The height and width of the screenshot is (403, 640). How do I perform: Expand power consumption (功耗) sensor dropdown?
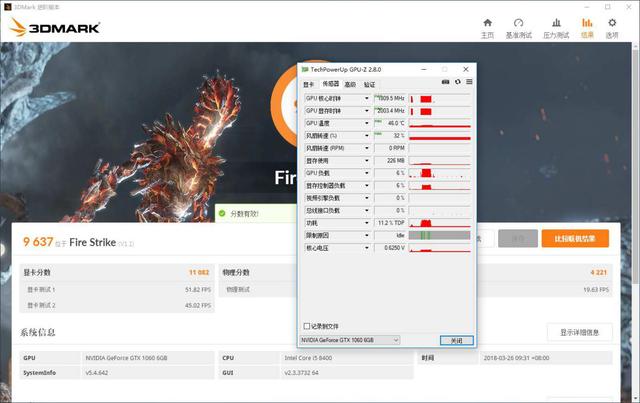click(x=367, y=223)
